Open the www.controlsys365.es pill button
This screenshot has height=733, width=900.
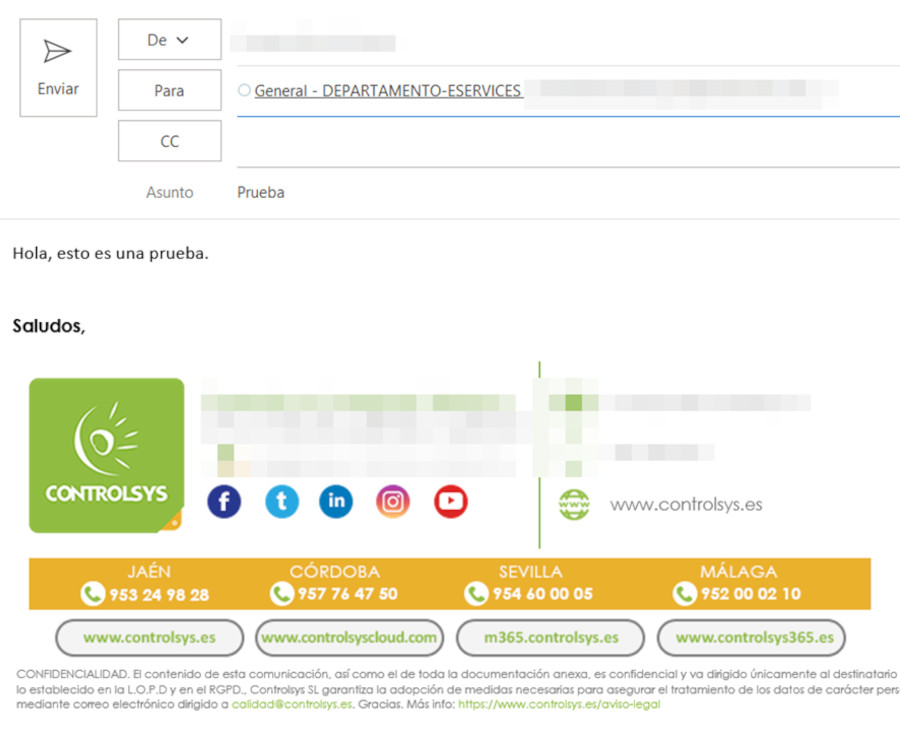751,638
